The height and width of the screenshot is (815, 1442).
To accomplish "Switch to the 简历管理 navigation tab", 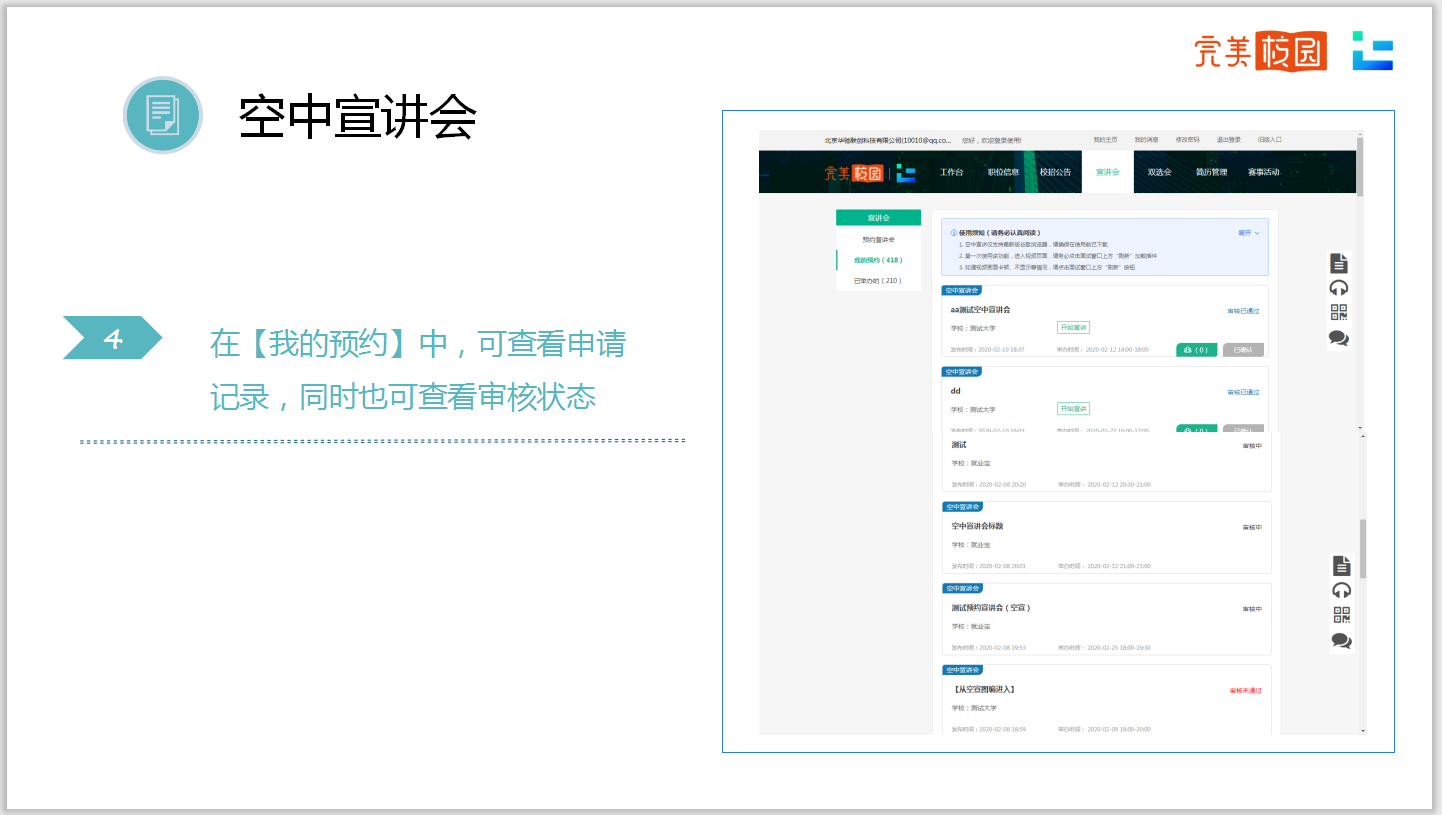I will (1211, 172).
